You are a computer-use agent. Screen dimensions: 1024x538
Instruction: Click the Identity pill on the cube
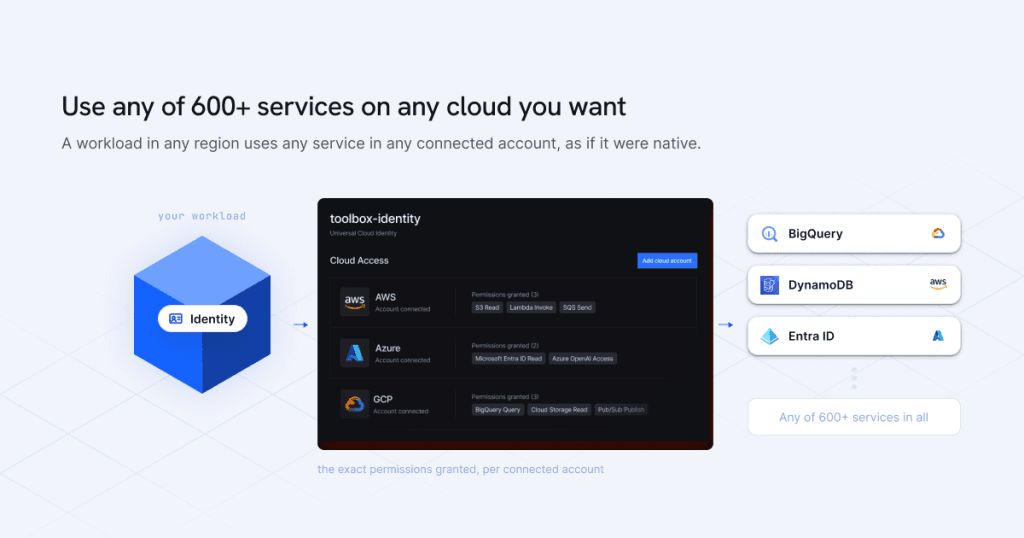(x=202, y=319)
